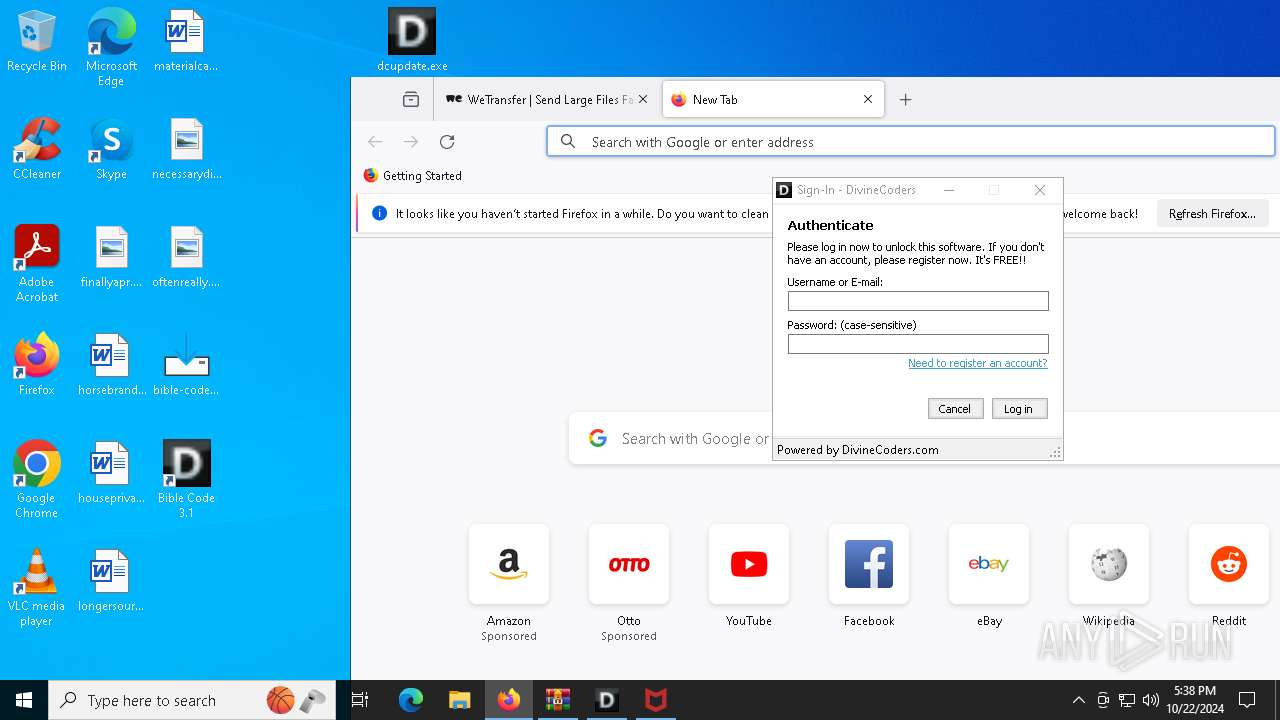Switch to Firefox on taskbar
The width and height of the screenshot is (1280, 720).
[509, 700]
